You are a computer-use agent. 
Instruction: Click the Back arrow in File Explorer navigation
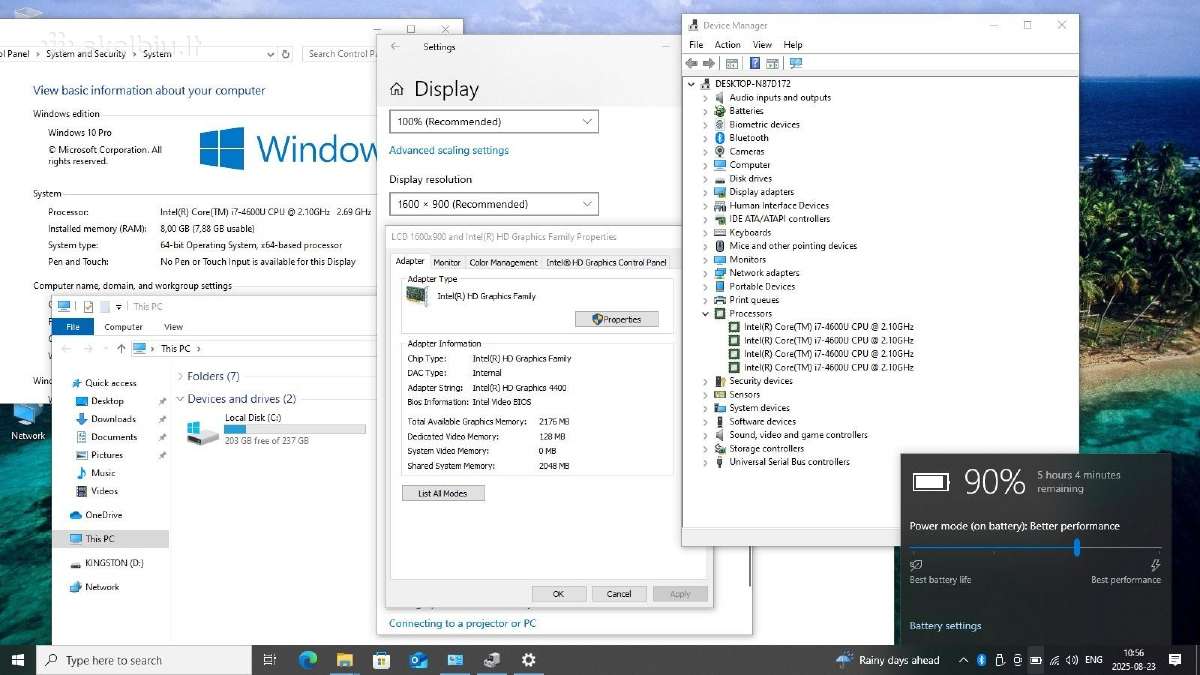(66, 348)
